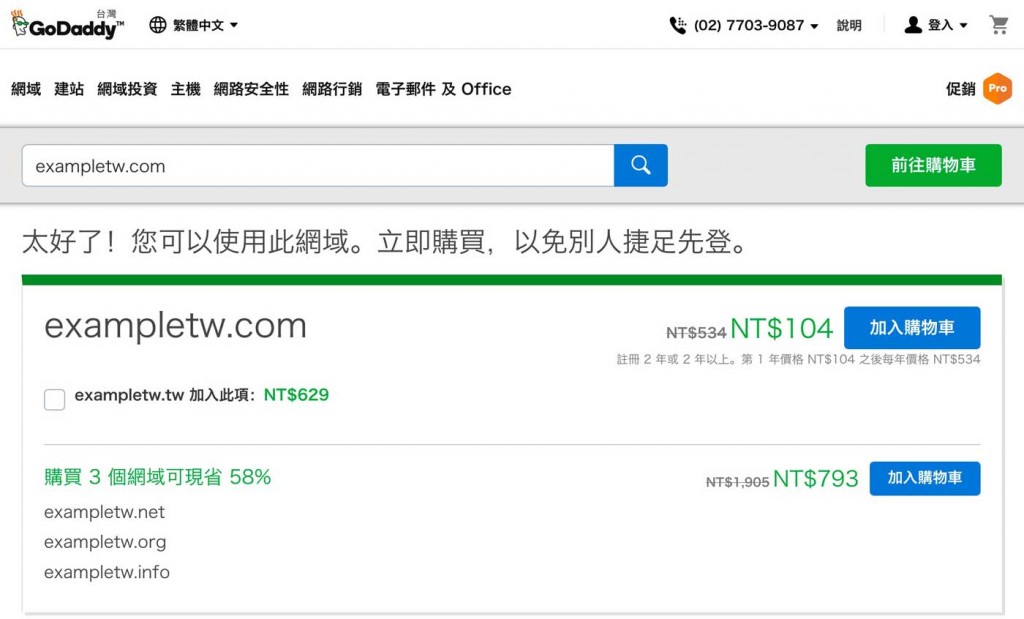Click the crossed-out NT$534 price
This screenshot has width=1024, height=619.
click(x=696, y=332)
